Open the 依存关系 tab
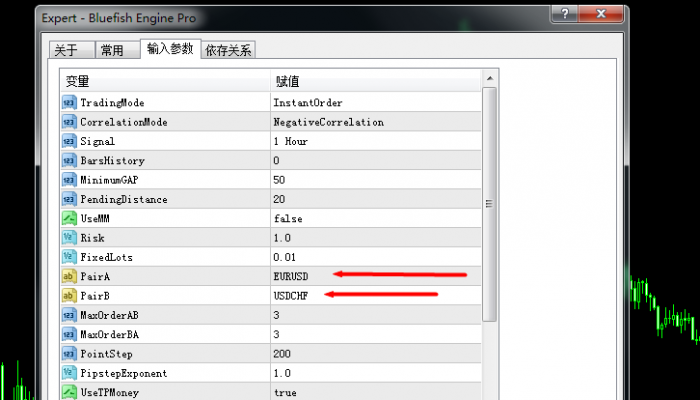Image resolution: width=700 pixels, height=400 pixels. tap(228, 50)
